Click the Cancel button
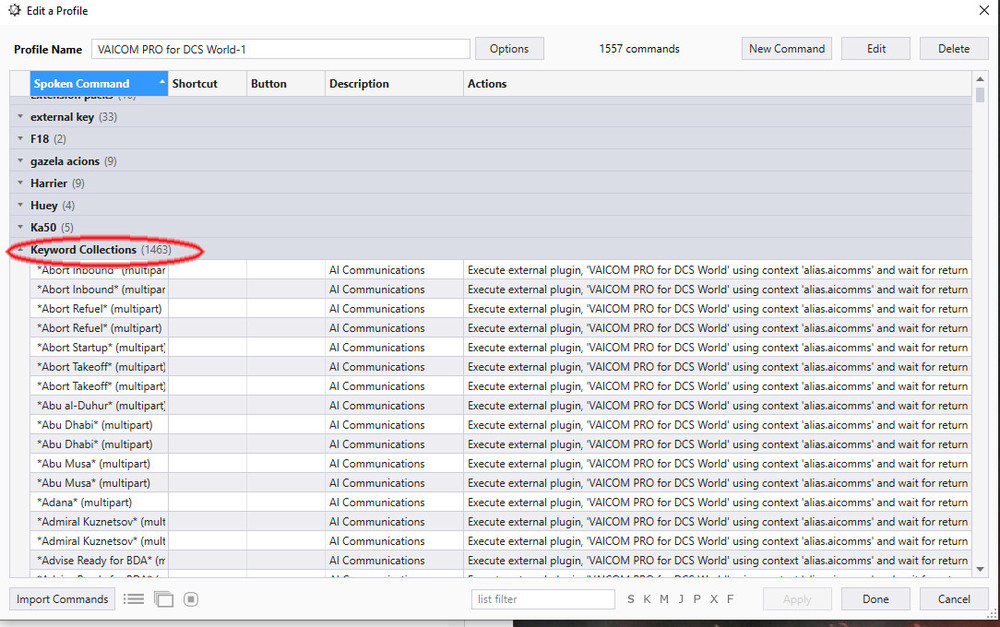1000x627 pixels. [953, 599]
